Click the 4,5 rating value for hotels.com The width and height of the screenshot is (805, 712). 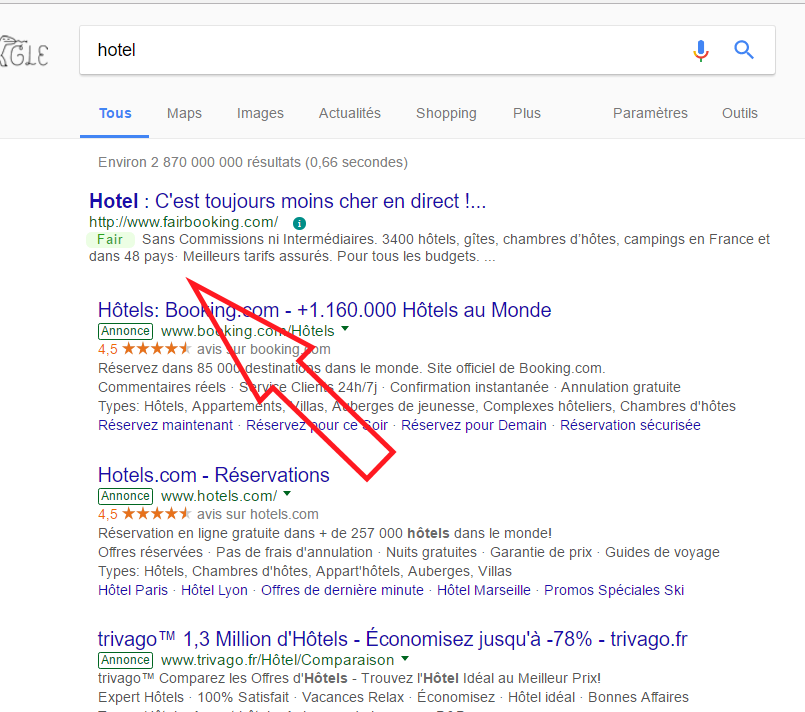pyautogui.click(x=108, y=514)
